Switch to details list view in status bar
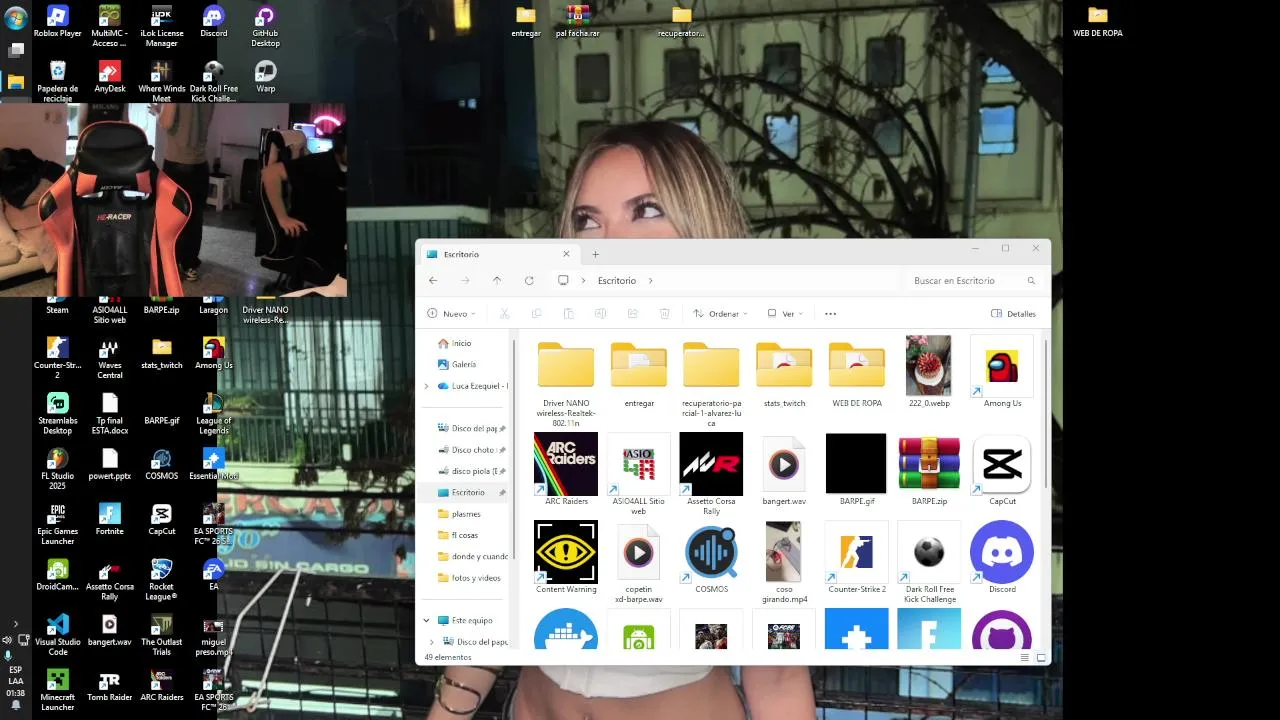The image size is (1280, 720). [x=1025, y=658]
